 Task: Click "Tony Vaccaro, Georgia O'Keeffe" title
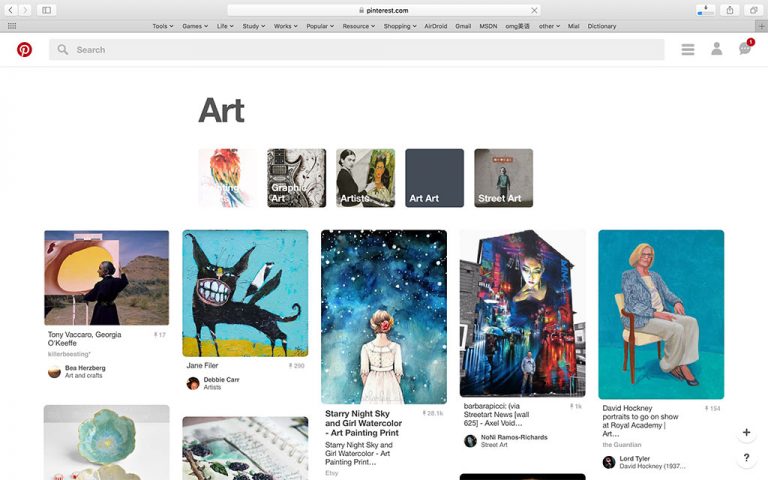click(x=85, y=338)
